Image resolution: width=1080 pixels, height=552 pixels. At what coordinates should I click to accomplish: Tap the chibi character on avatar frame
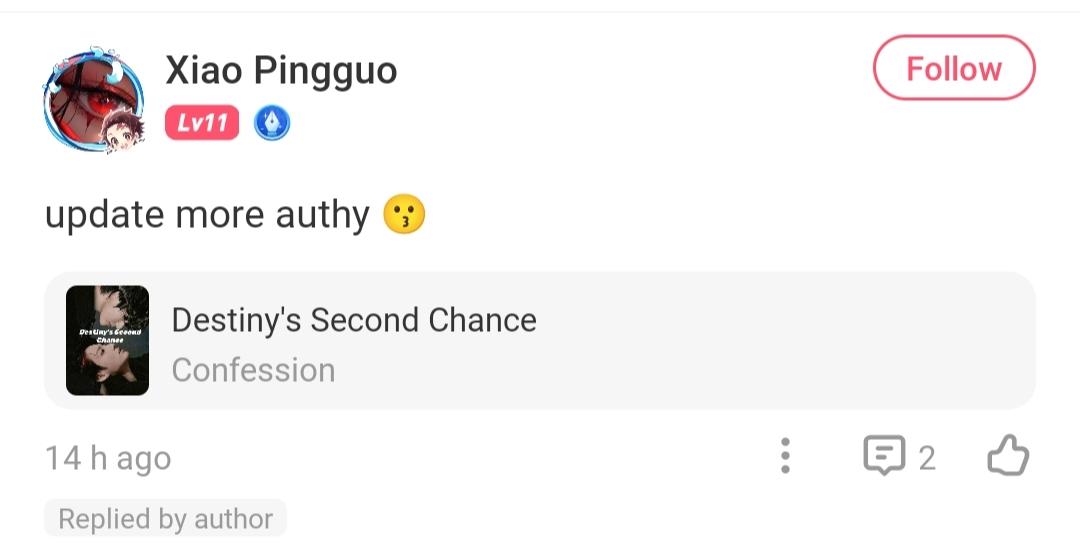[121, 133]
